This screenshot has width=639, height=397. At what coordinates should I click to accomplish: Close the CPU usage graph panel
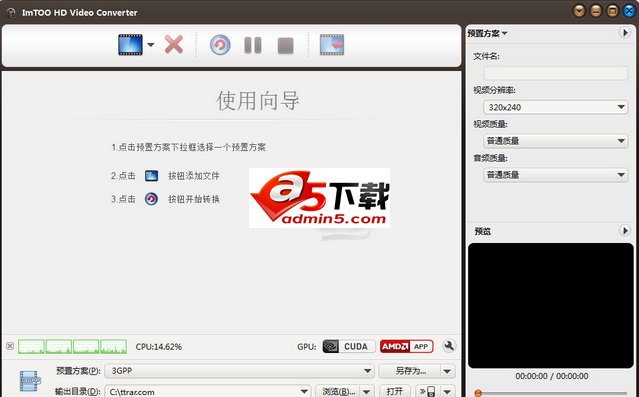point(10,346)
